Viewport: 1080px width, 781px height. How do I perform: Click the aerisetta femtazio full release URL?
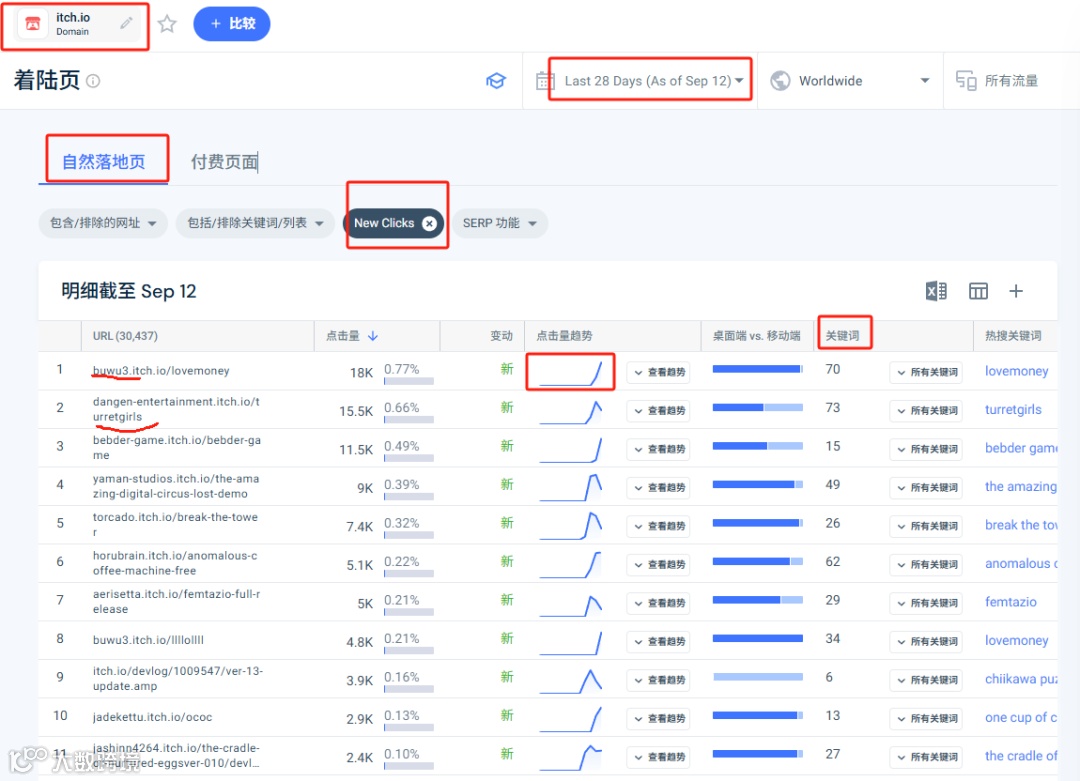click(x=176, y=602)
